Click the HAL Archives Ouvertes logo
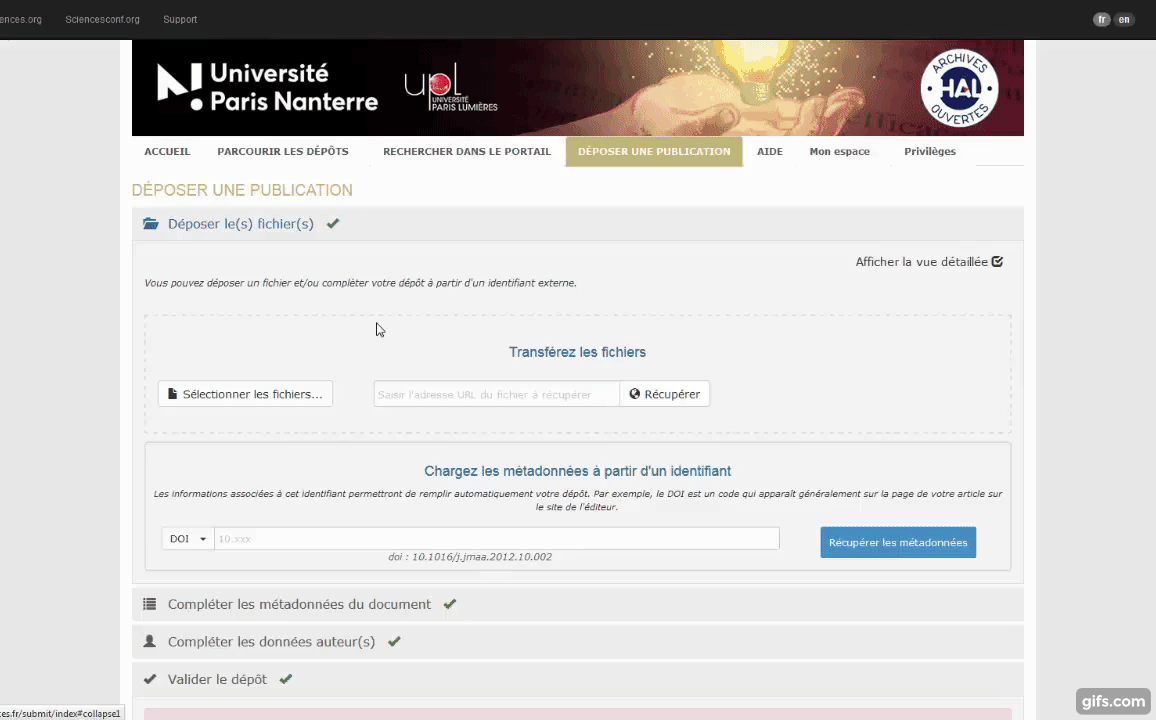 (x=959, y=88)
